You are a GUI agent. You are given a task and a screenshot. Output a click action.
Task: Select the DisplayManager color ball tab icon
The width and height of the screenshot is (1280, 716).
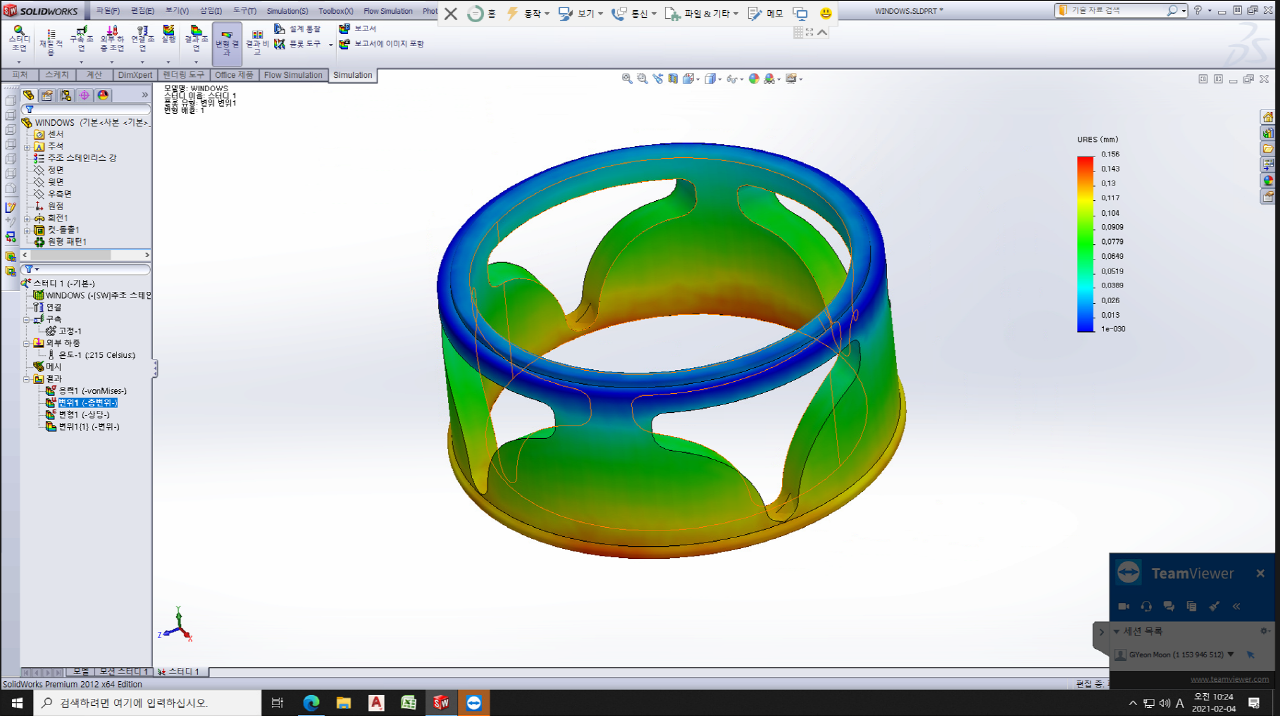click(102, 95)
